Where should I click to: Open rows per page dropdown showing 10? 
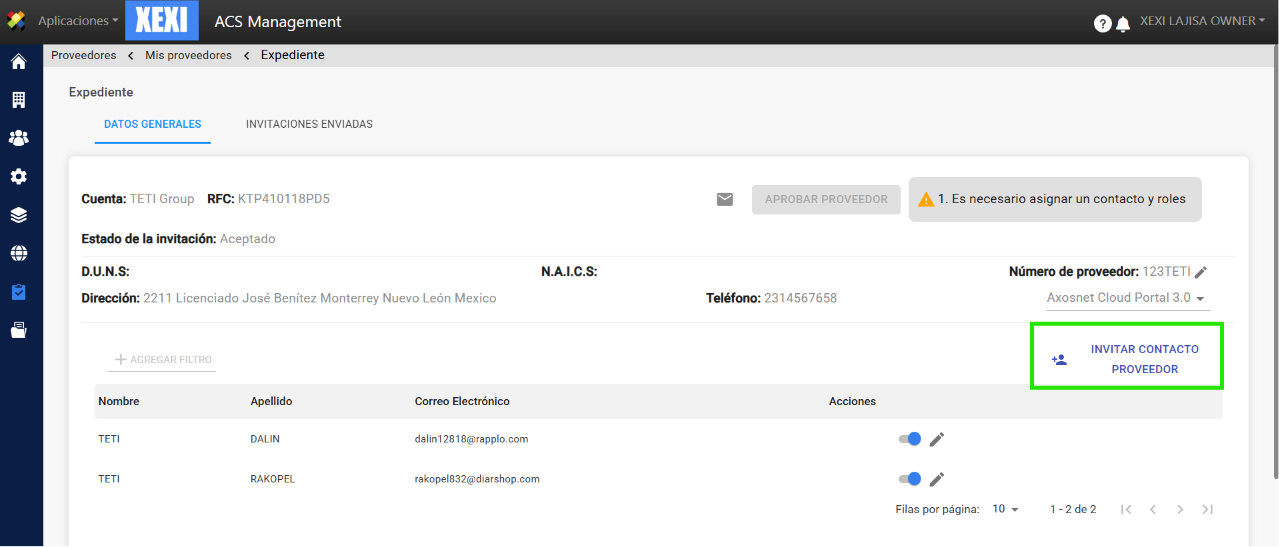pyautogui.click(x=1005, y=509)
